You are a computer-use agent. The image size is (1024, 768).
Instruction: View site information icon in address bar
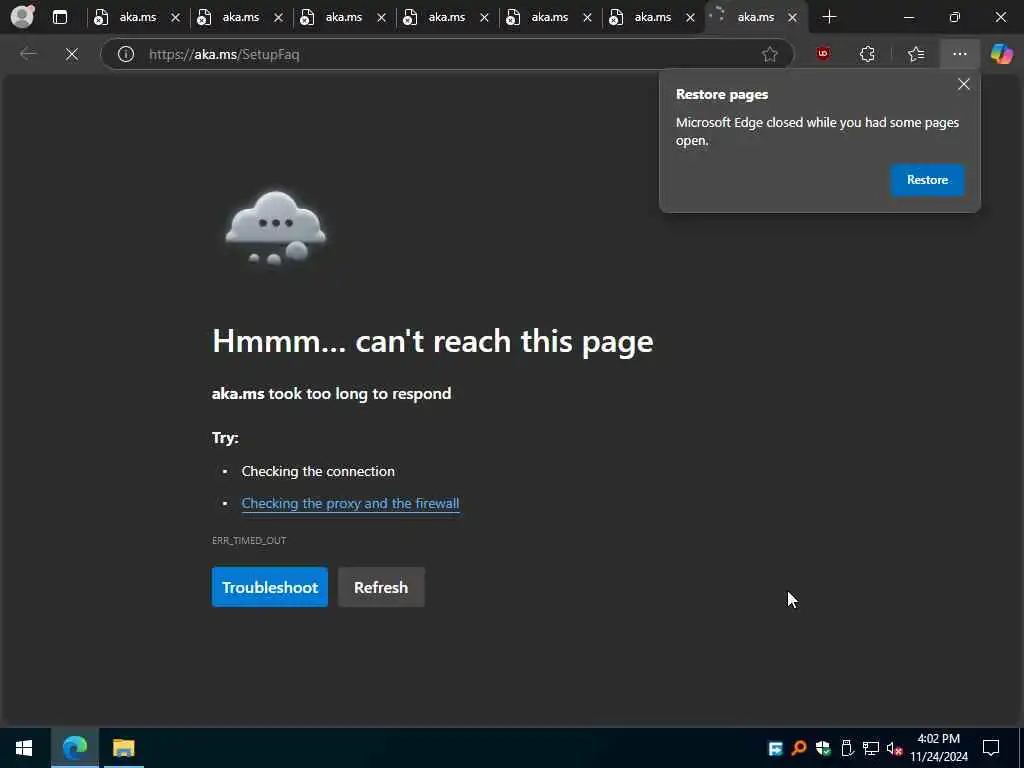tap(125, 54)
